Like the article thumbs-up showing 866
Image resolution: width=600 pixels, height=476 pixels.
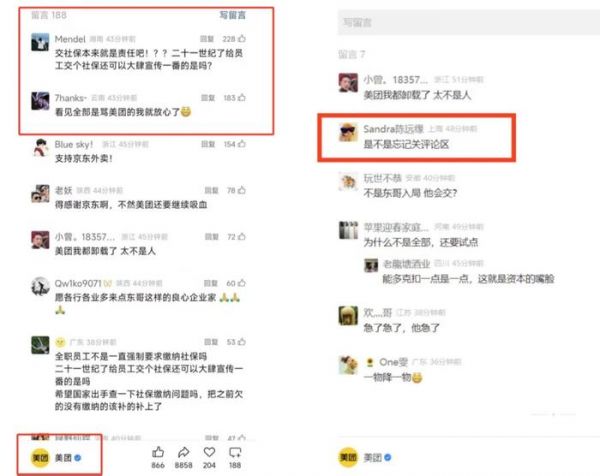point(158,452)
